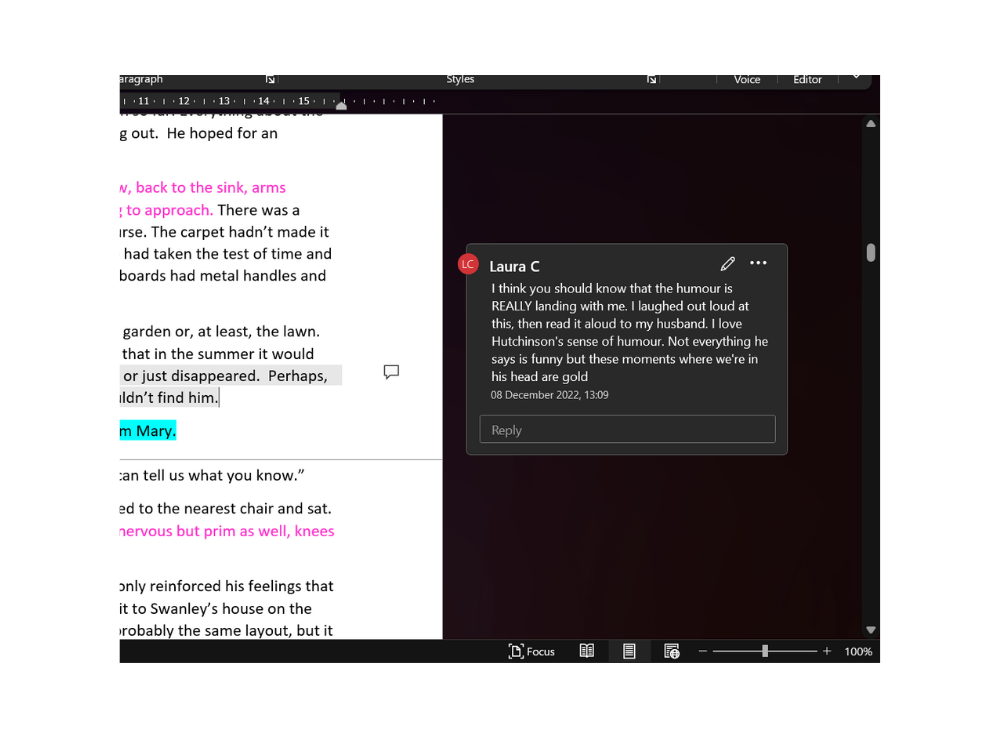Image resolution: width=1000 pixels, height=750 pixels.
Task: Click the scroll up arrow
Action: pos(871,124)
